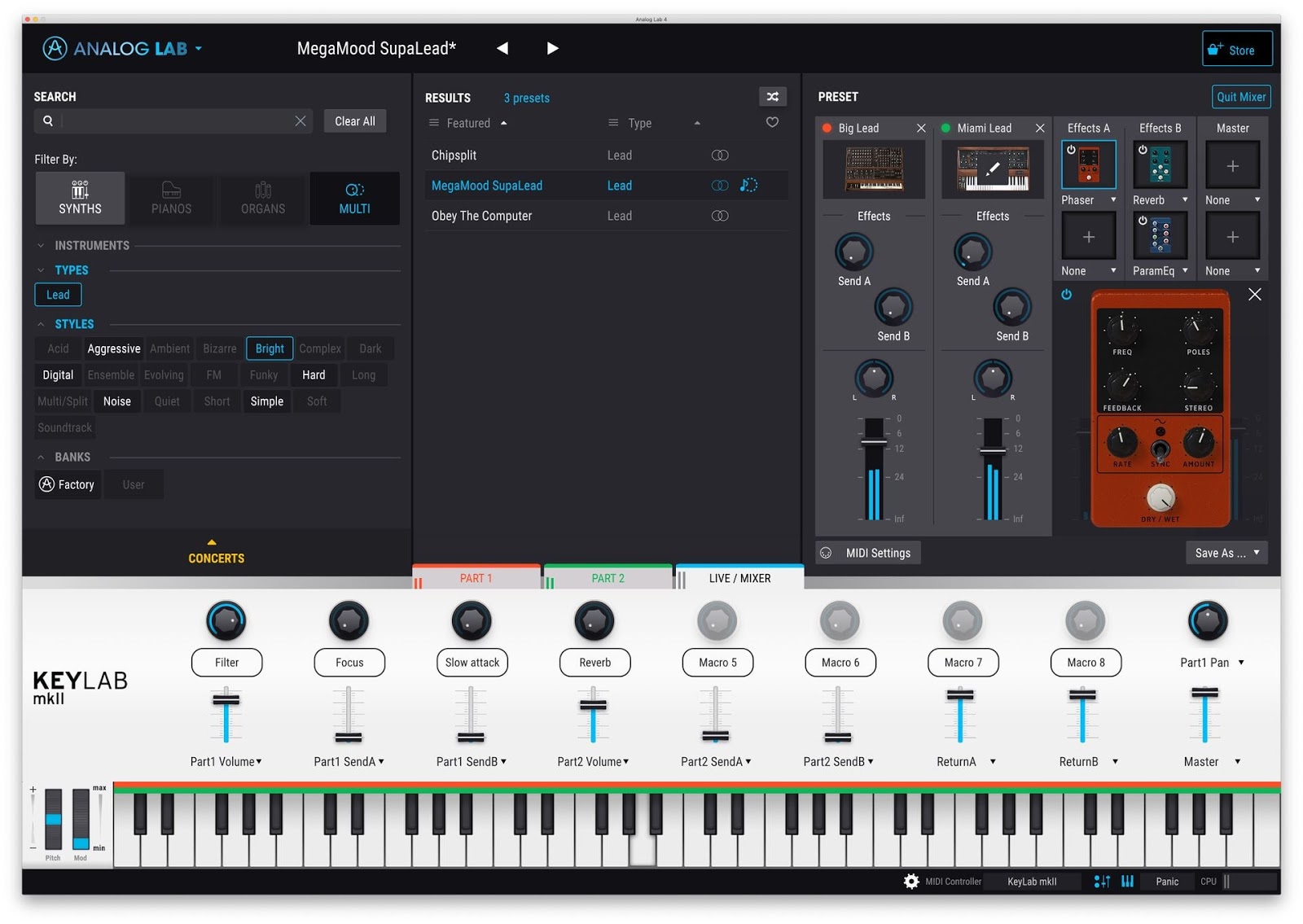Open MIDI Settings
This screenshot has height=924, width=1303.
click(x=869, y=554)
